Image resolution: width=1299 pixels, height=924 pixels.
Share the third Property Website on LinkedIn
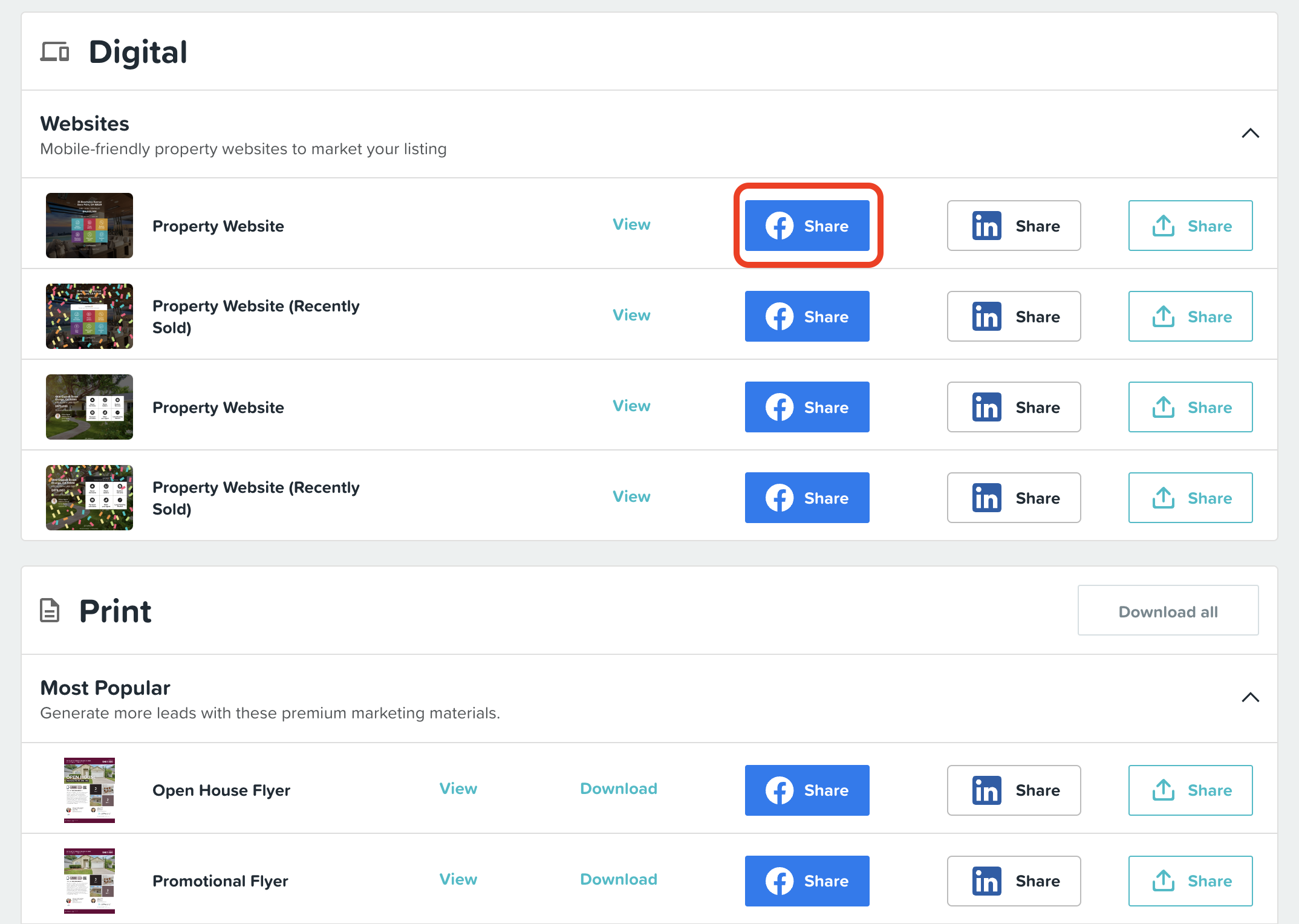pyautogui.click(x=1013, y=407)
